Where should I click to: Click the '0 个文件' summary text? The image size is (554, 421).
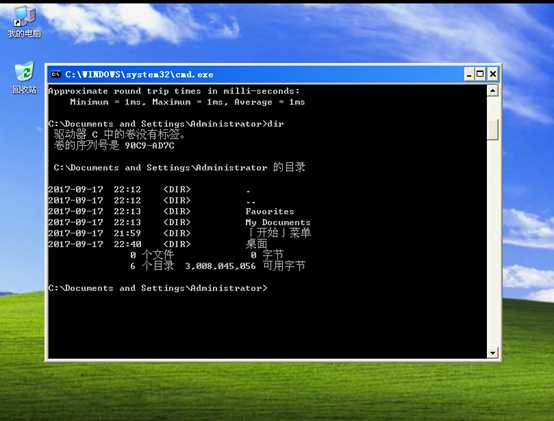[152, 255]
